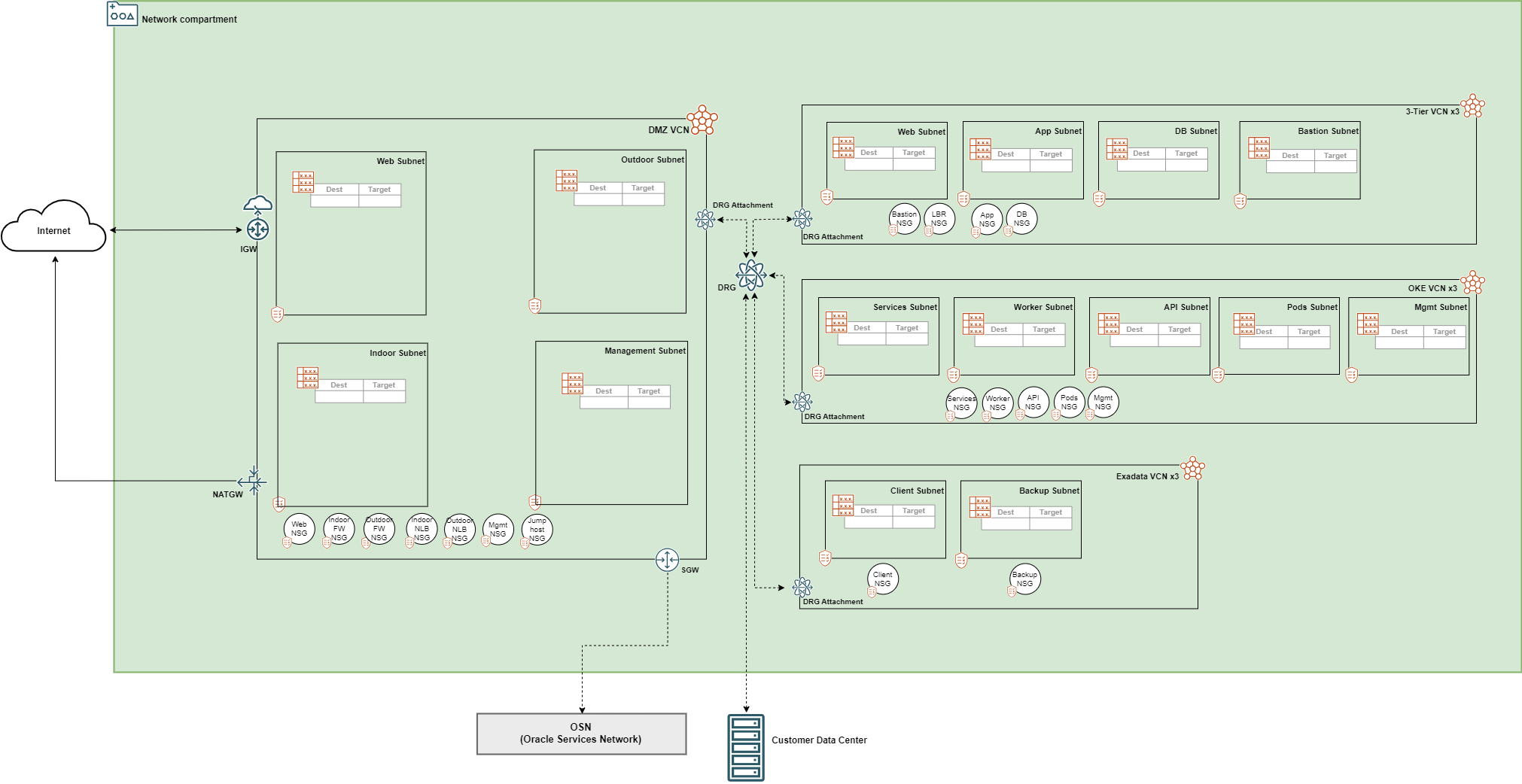Click route table icon in Services Subnet
The width and height of the screenshot is (1522, 784).
pyautogui.click(x=837, y=322)
